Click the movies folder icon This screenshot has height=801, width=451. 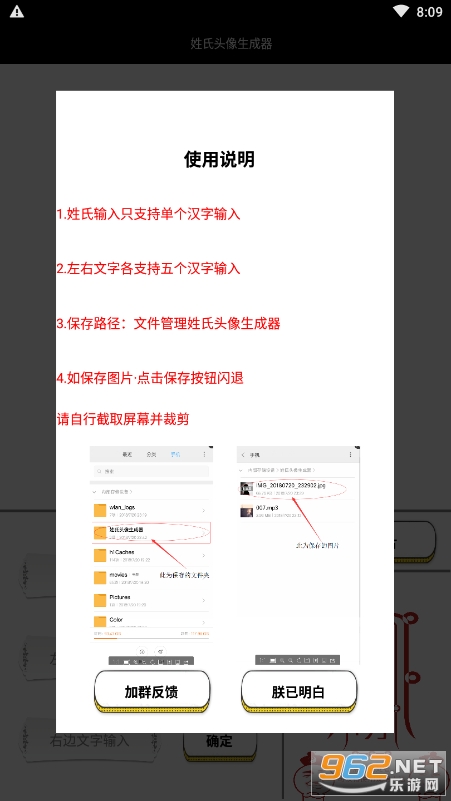coord(101,578)
